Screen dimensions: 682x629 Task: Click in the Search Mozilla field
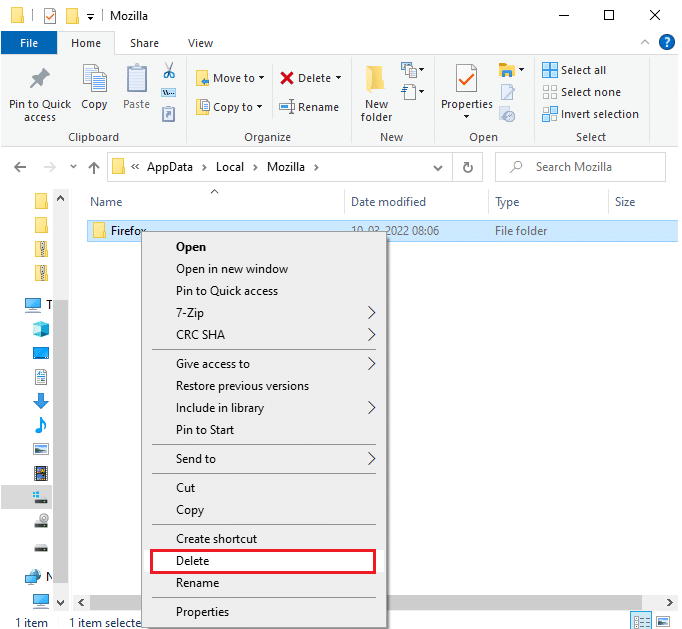coord(580,167)
